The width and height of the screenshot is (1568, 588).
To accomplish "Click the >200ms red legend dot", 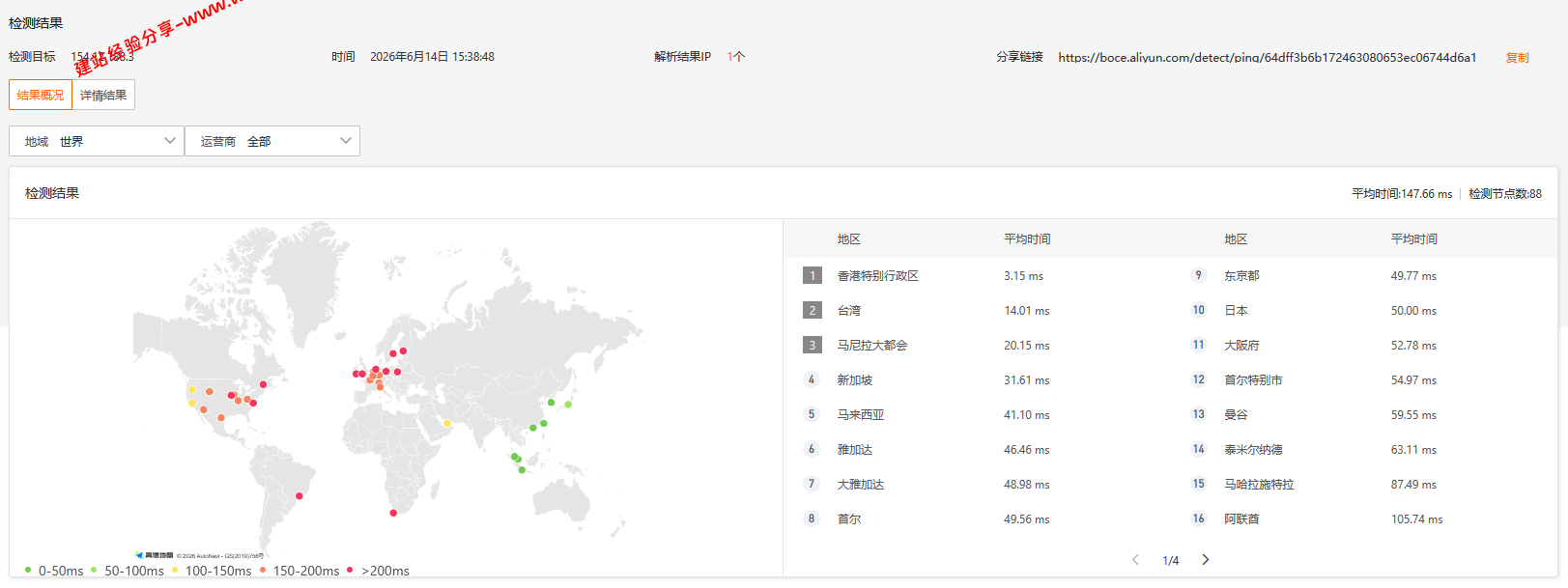I will [x=350, y=570].
